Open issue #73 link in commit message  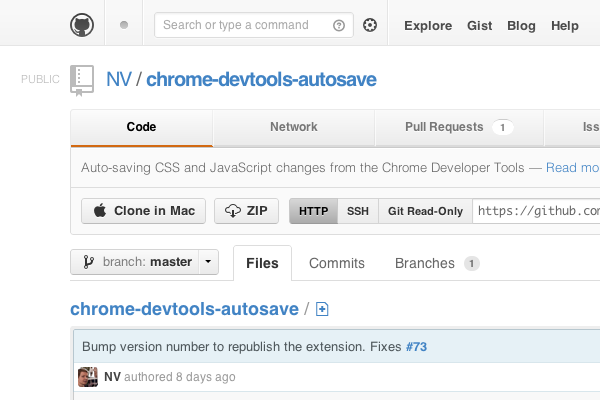[416, 347]
